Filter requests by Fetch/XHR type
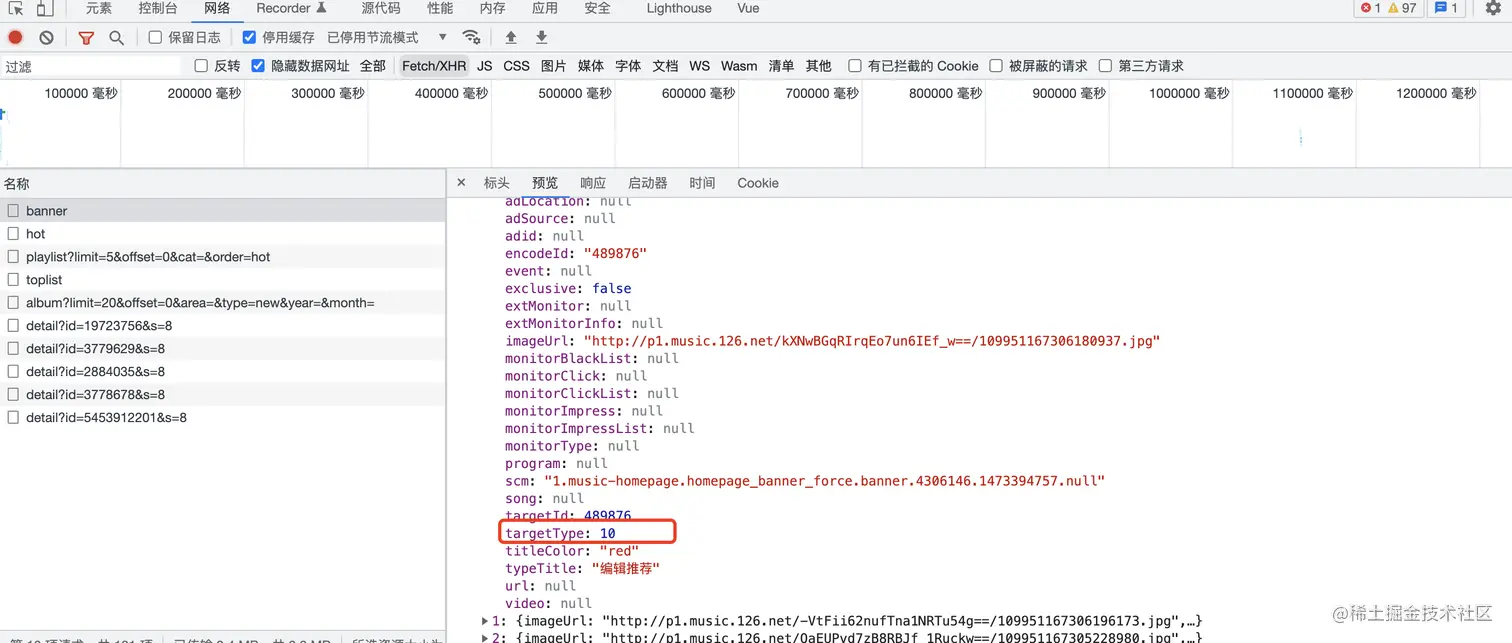1512x643 pixels. [434, 66]
